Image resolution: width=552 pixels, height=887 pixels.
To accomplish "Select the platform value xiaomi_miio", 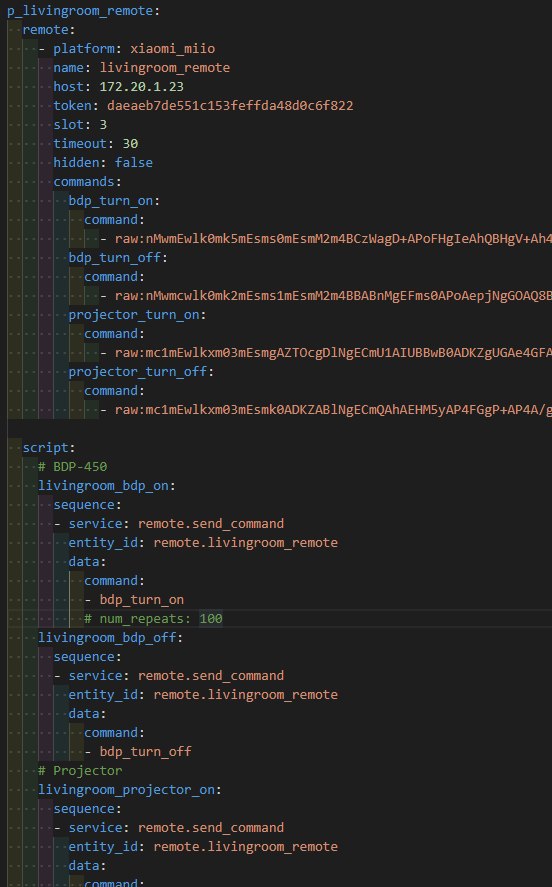I will pyautogui.click(x=172, y=49).
